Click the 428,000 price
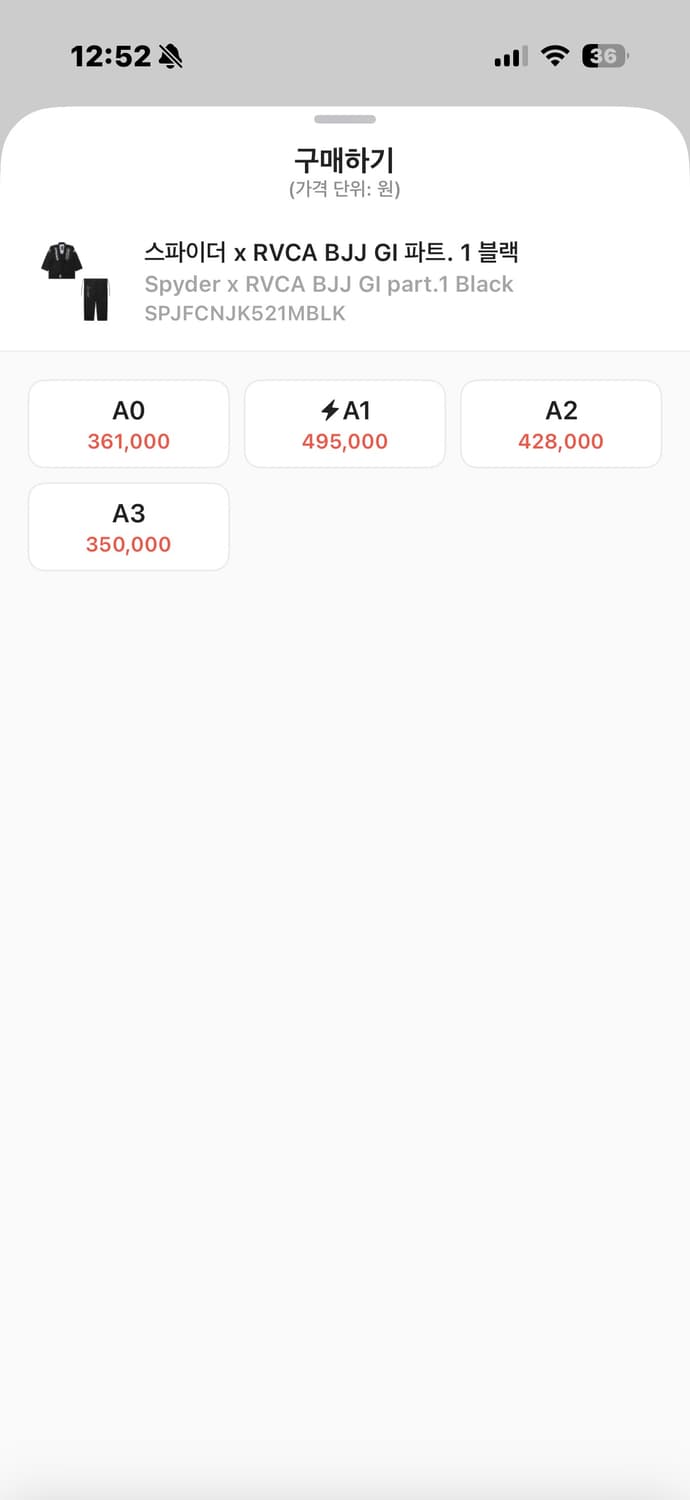 click(561, 442)
